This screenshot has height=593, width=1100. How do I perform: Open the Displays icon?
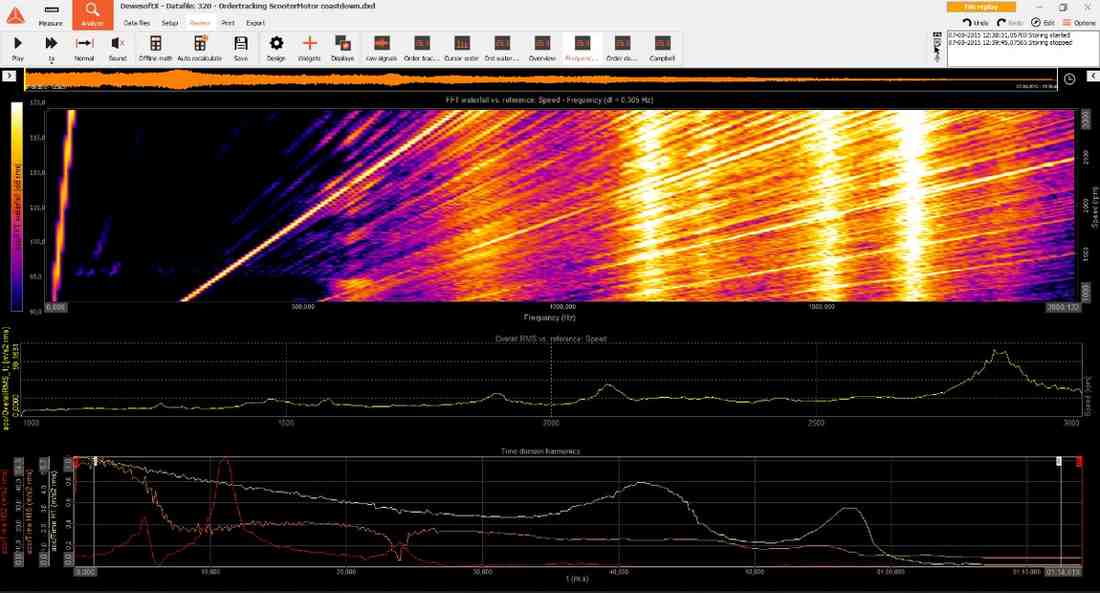342,47
